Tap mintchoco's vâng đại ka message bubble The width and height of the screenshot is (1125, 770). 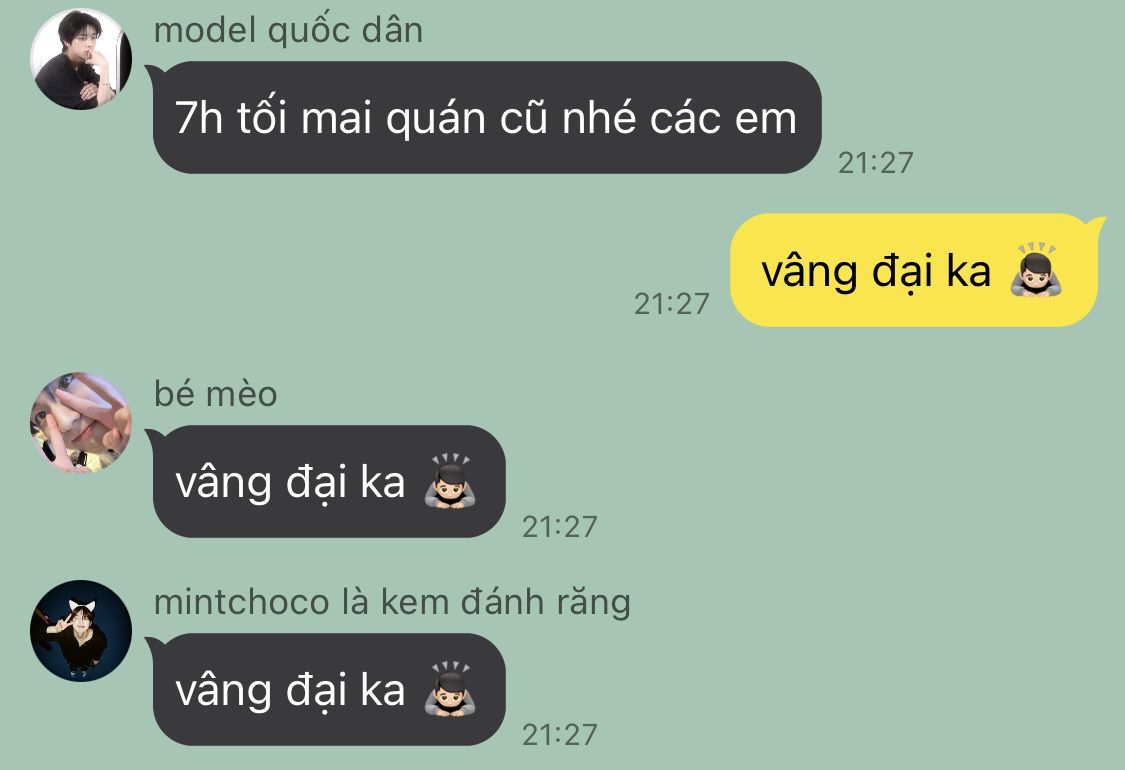click(329, 690)
